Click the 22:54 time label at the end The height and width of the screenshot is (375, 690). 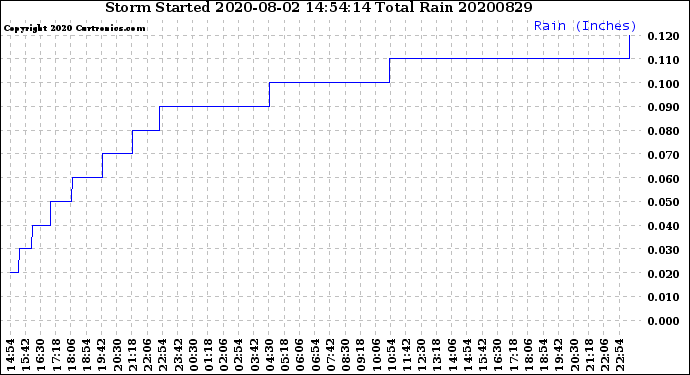point(620,355)
